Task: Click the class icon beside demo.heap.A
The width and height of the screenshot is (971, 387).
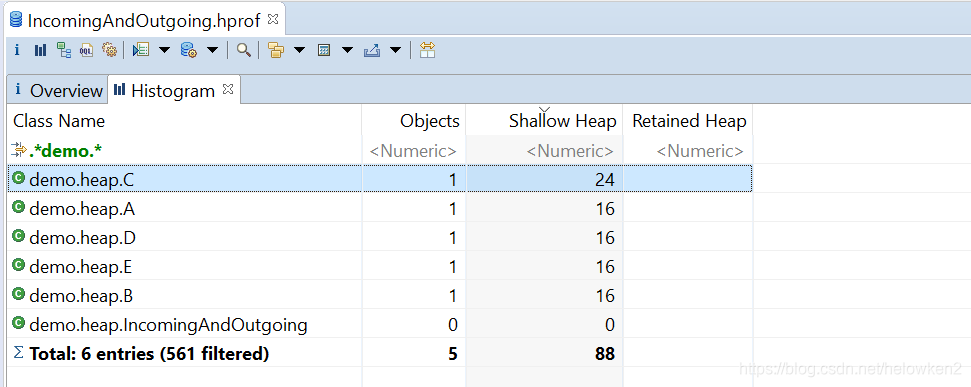Action: click(19, 207)
